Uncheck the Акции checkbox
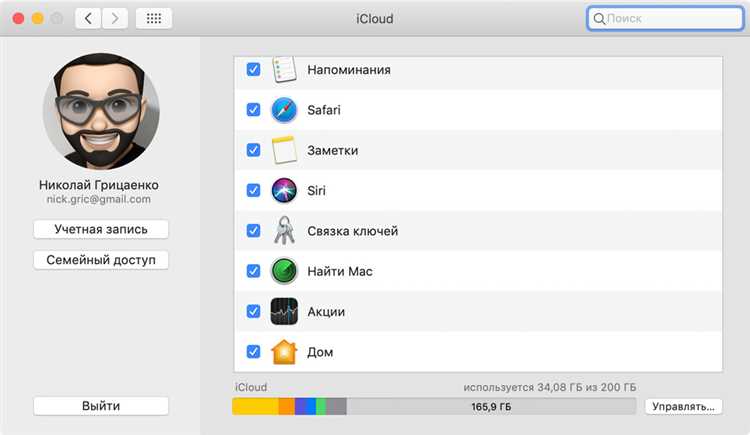750x435 pixels. [x=254, y=312]
